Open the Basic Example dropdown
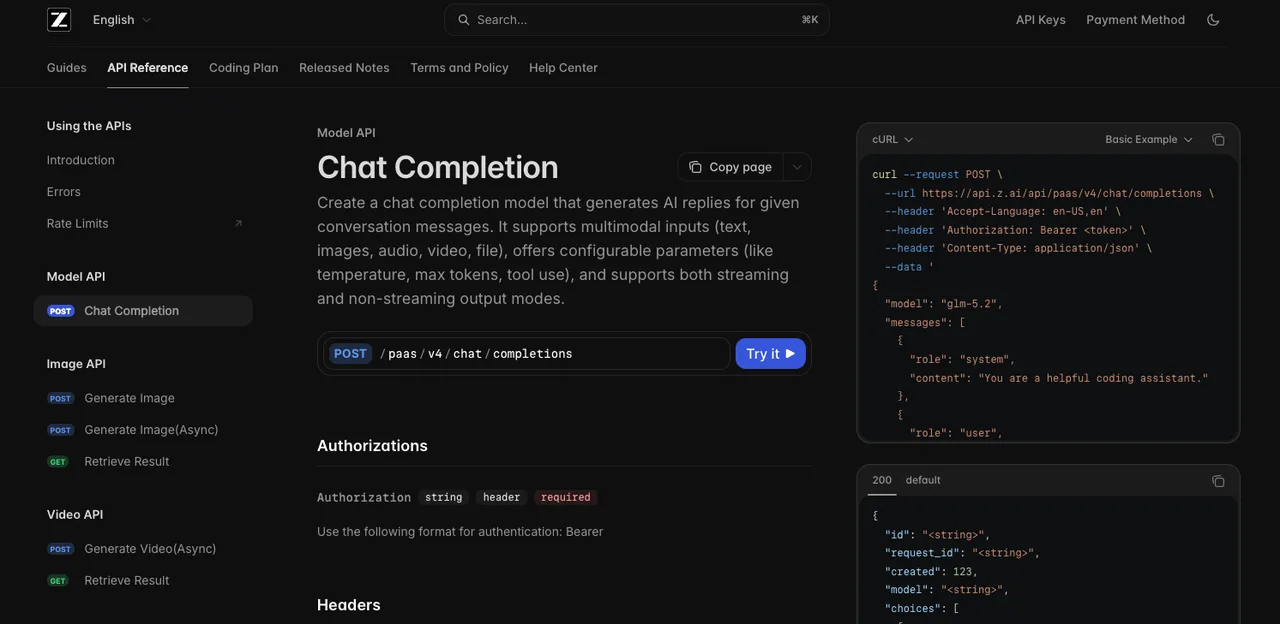Viewport: 1280px width, 624px height. pyautogui.click(x=1149, y=140)
